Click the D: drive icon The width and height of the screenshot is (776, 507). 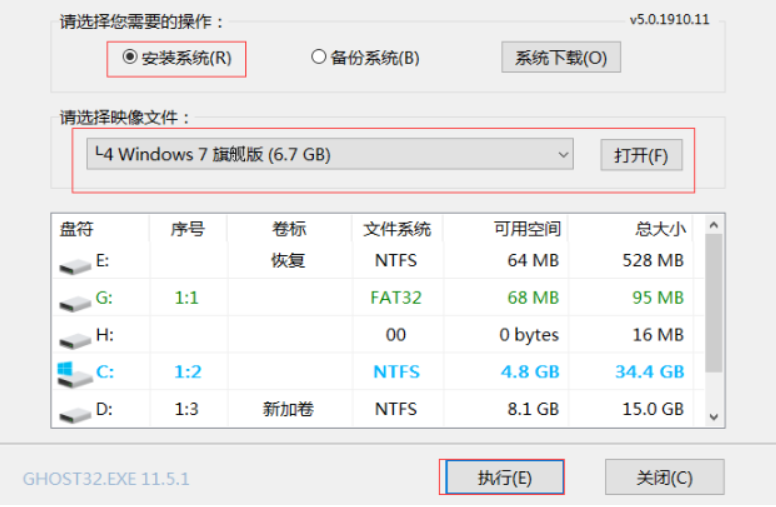[75, 412]
